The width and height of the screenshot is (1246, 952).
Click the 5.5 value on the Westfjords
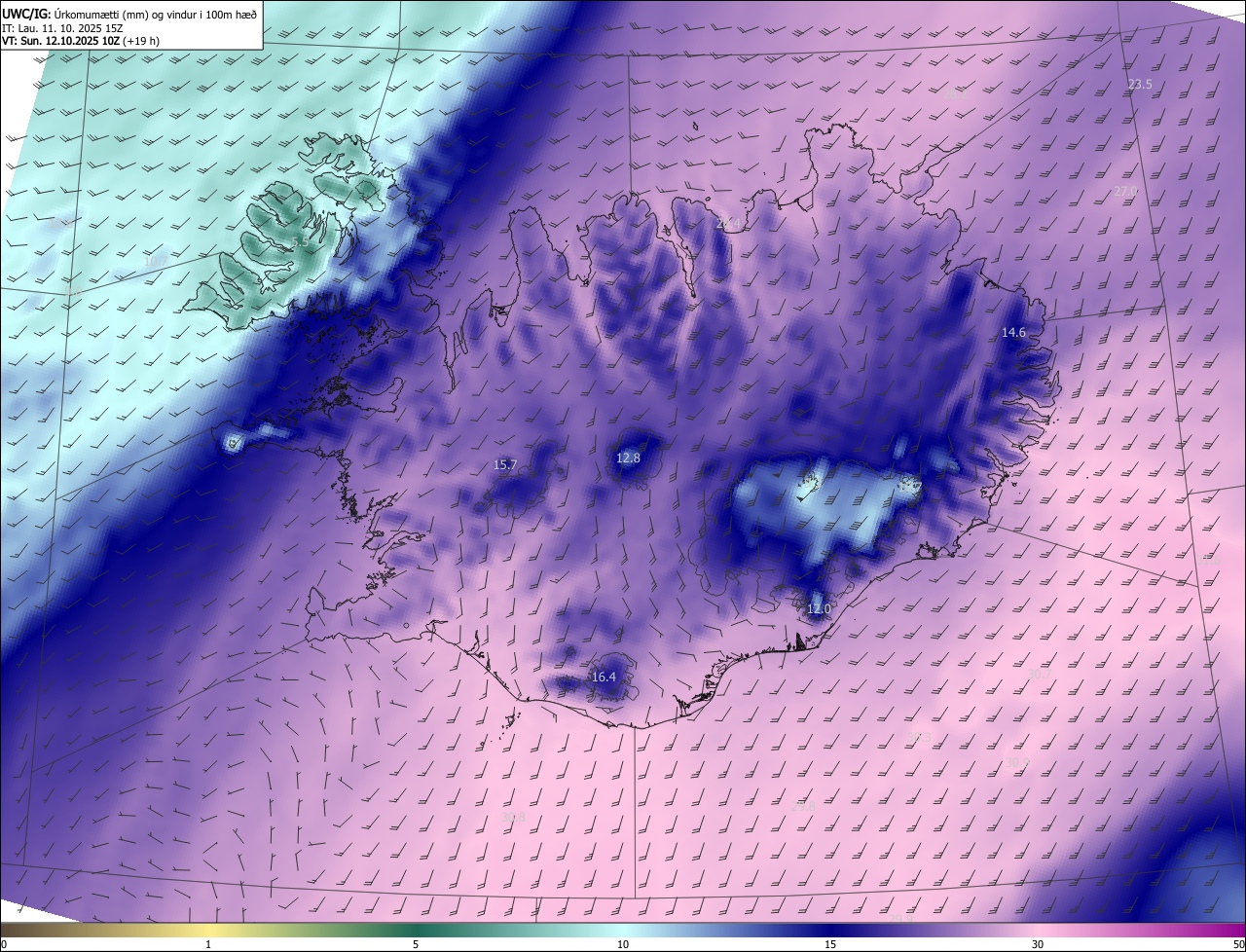point(300,241)
